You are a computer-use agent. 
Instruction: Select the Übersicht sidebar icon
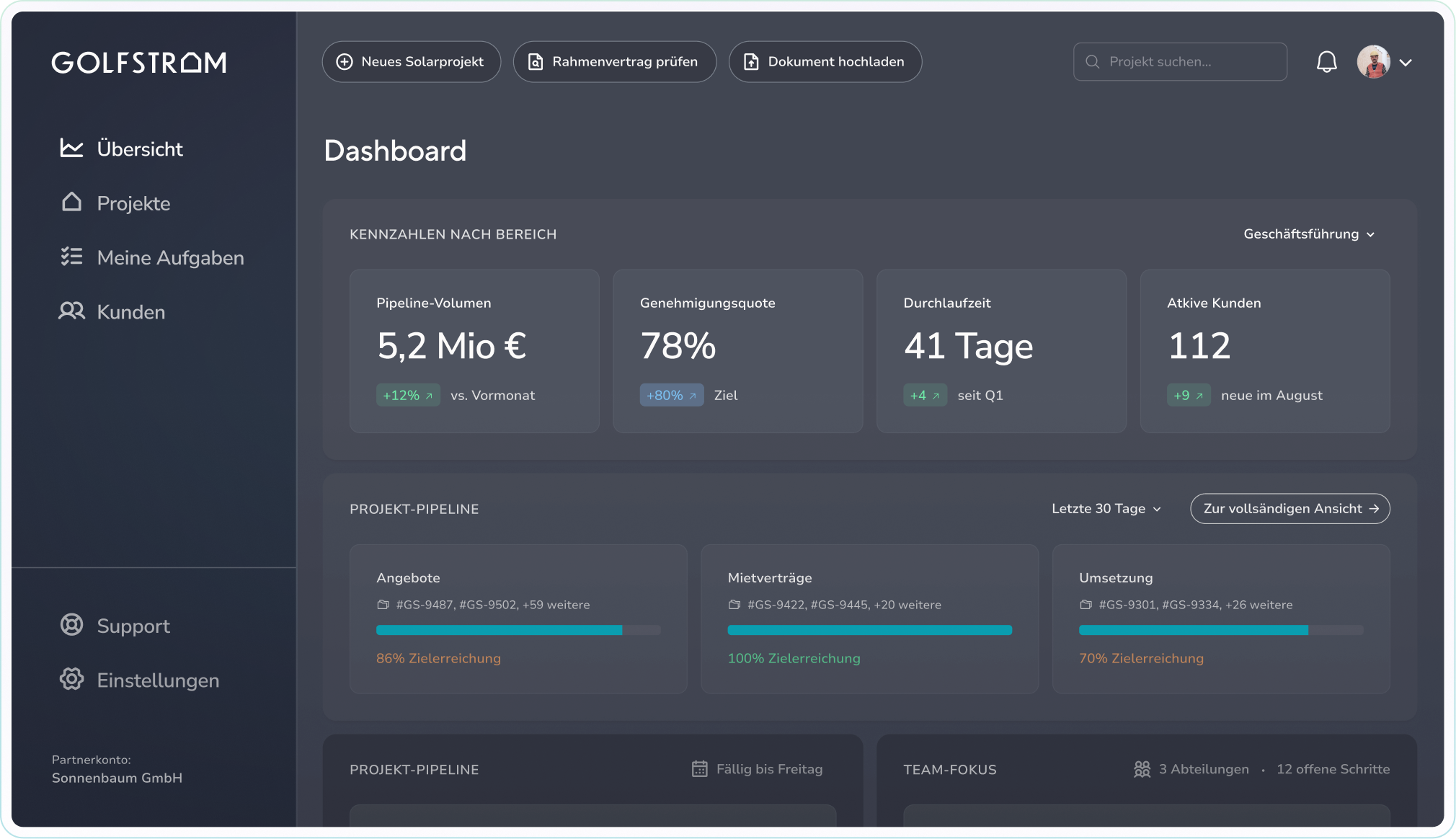click(71, 148)
